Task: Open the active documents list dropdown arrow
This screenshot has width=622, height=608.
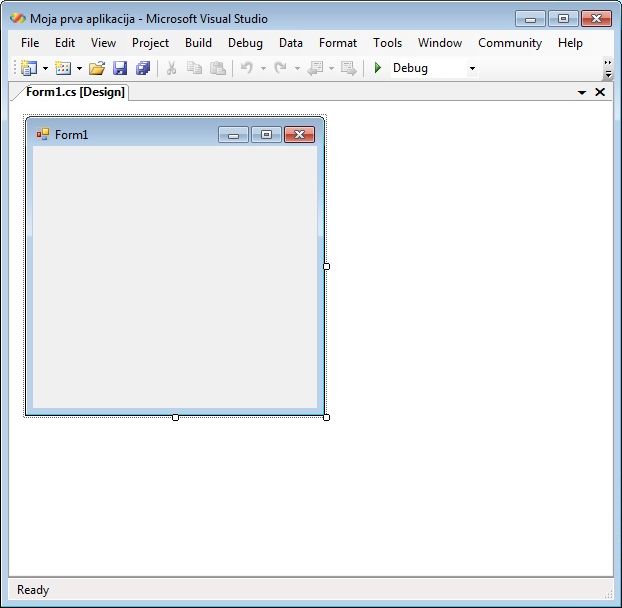Action: tap(582, 93)
